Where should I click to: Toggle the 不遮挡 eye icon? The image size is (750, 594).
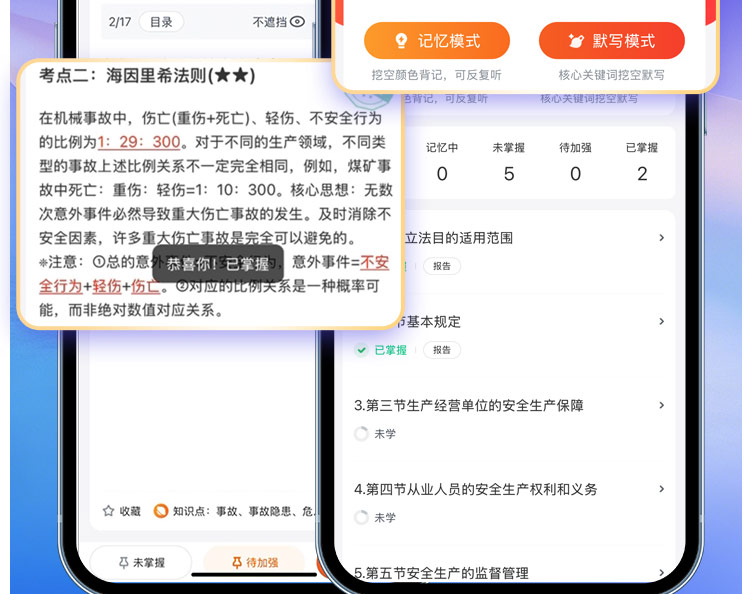point(297,21)
